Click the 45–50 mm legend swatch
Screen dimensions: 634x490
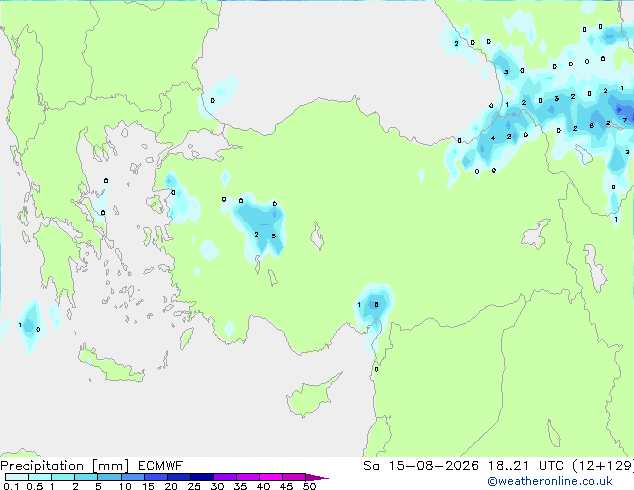294,477
